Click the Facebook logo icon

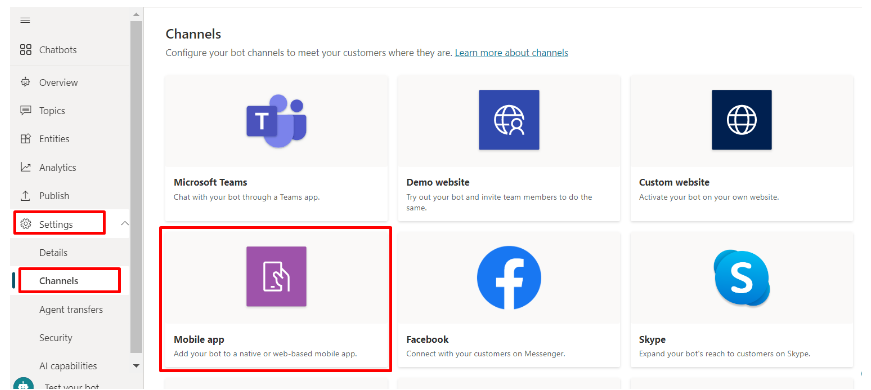[509, 278]
